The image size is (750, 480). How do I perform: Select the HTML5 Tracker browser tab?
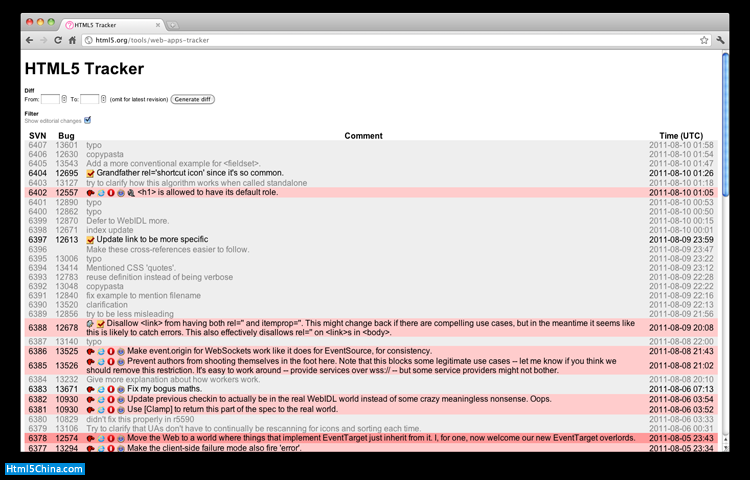(x=110, y=23)
